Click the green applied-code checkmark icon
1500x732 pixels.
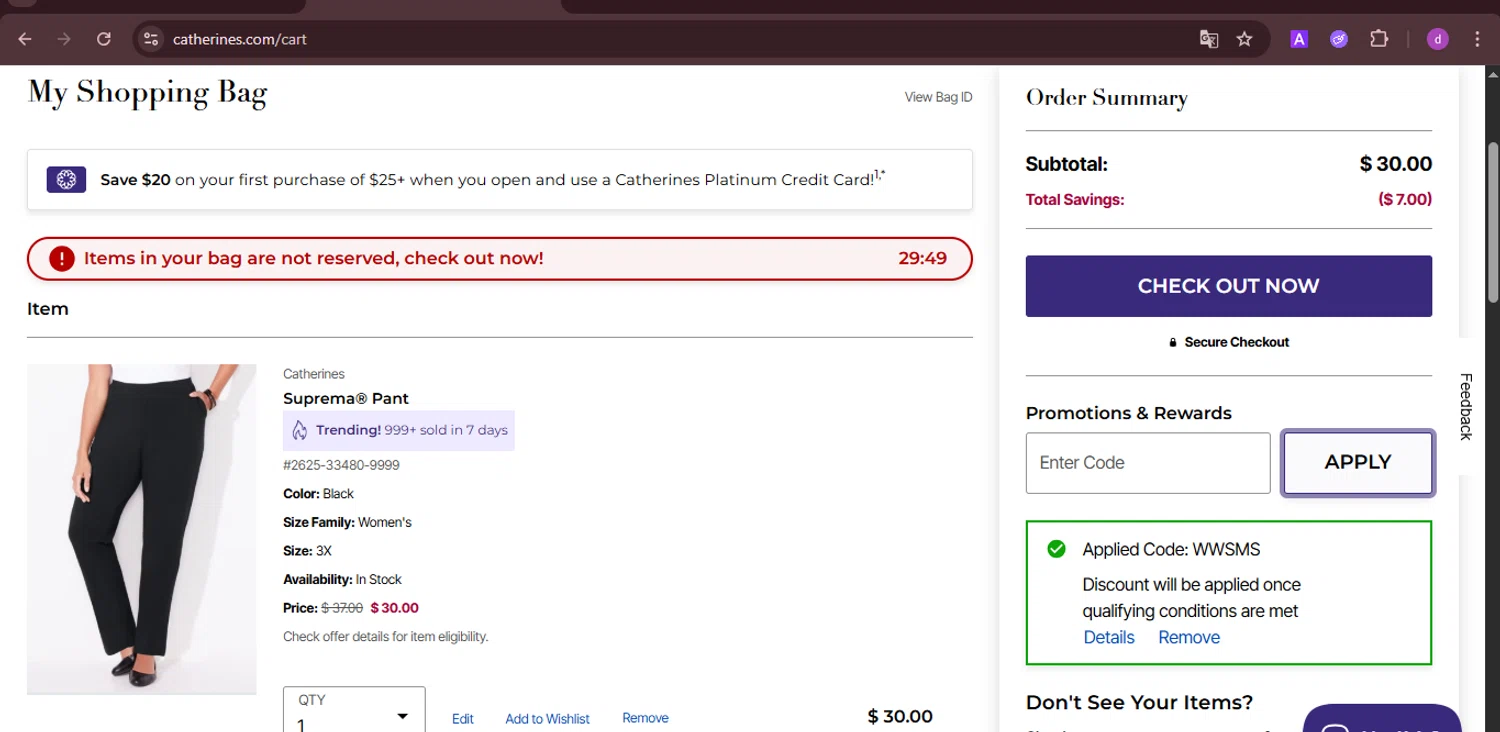point(1056,549)
